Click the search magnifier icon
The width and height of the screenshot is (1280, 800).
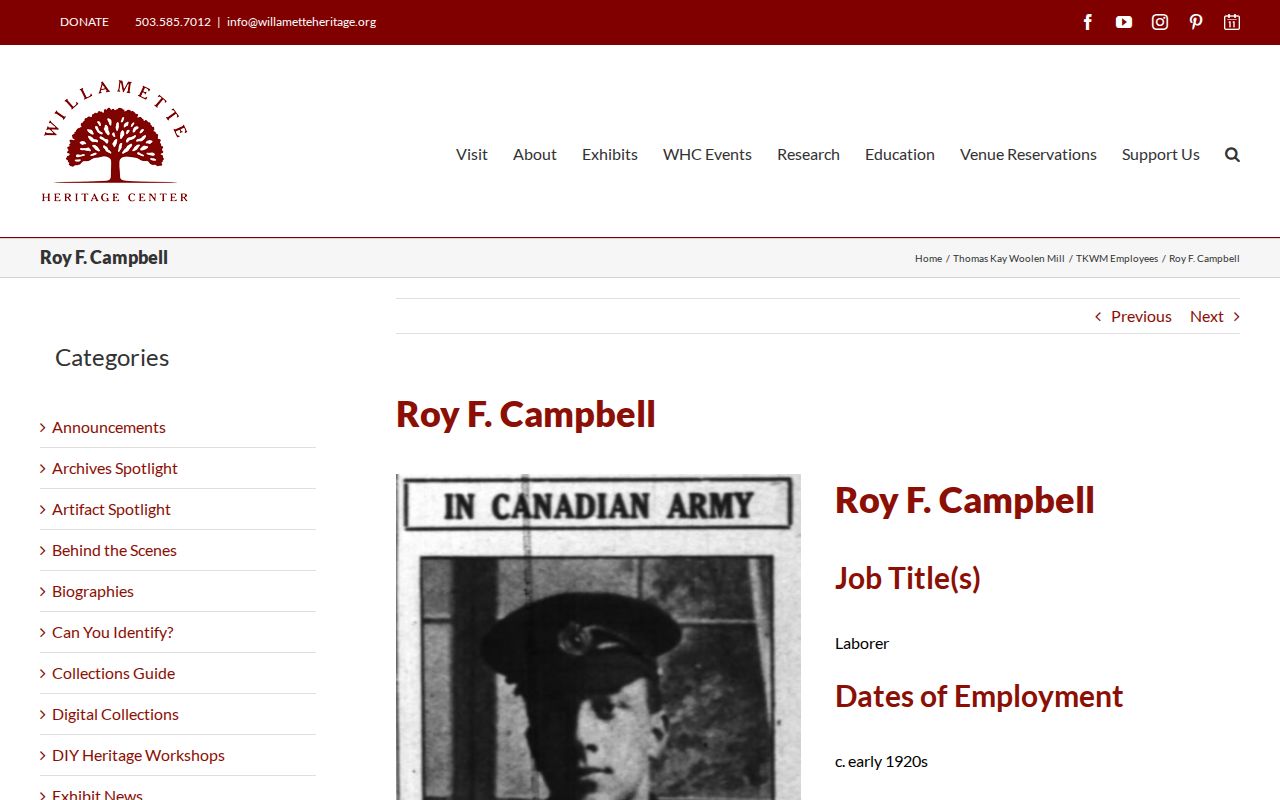1232,154
